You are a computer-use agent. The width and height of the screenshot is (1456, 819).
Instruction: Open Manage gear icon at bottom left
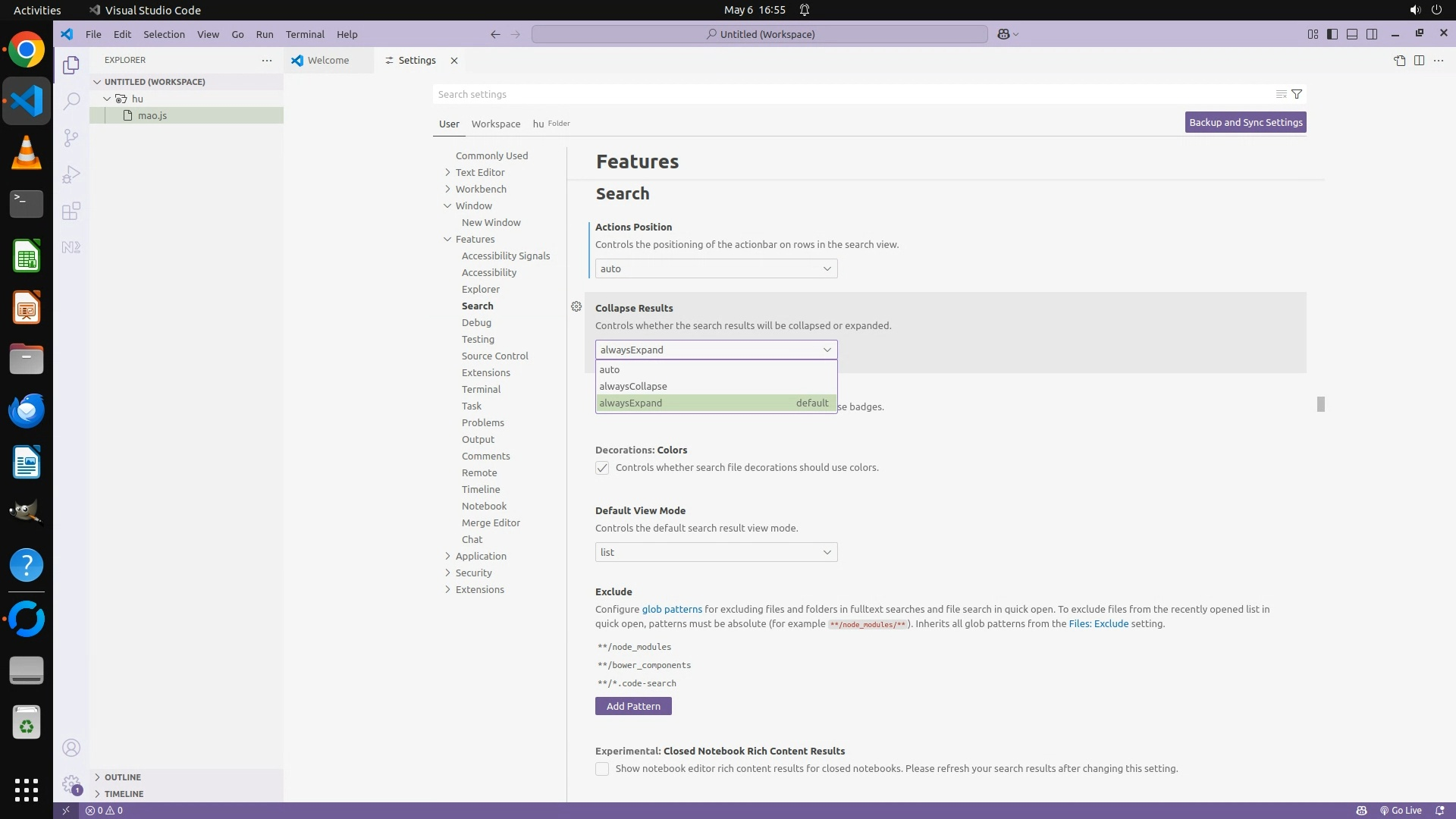(71, 783)
